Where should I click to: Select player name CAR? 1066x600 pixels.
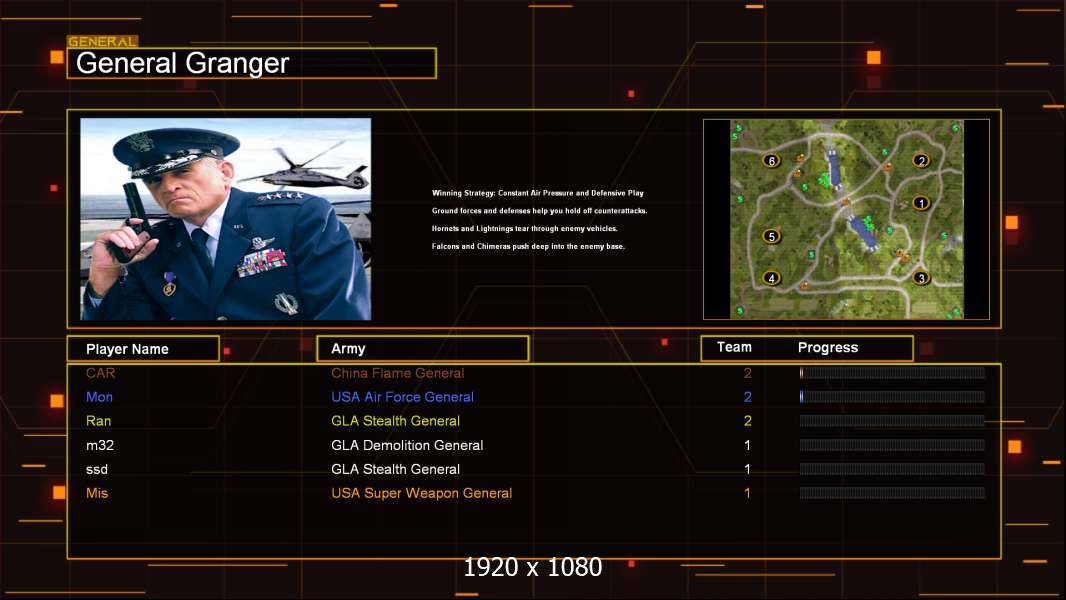(101, 373)
